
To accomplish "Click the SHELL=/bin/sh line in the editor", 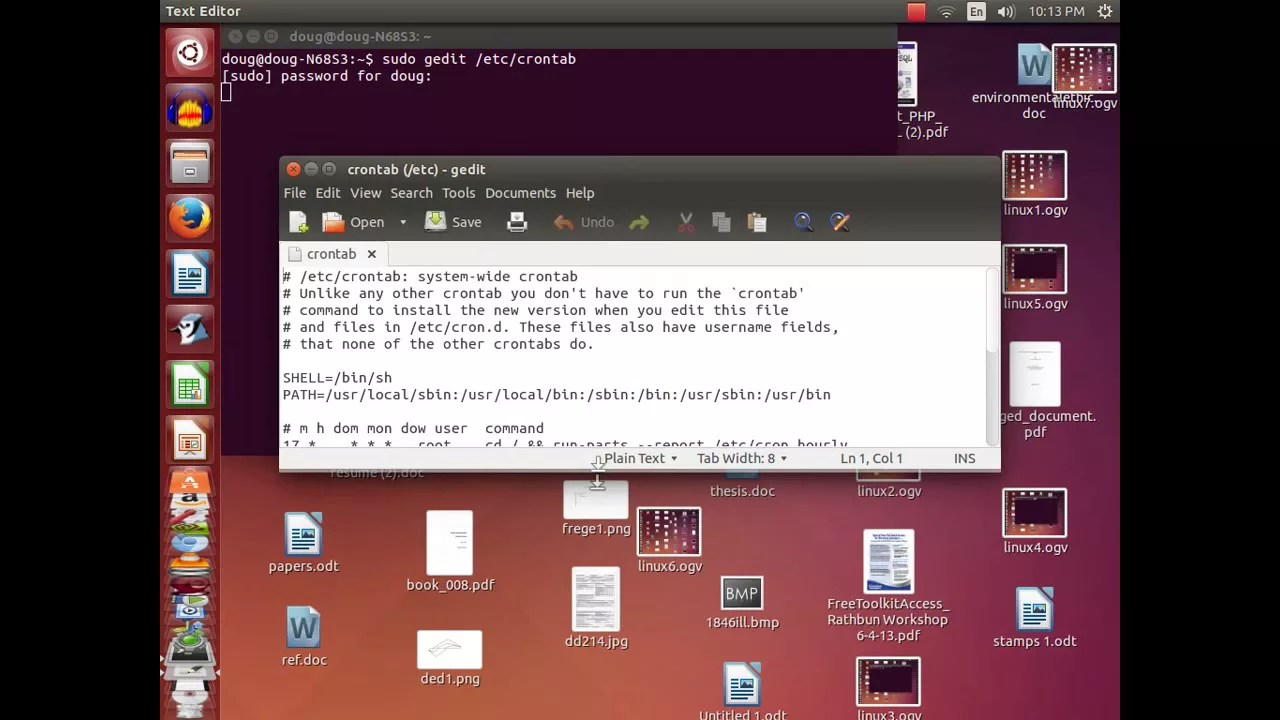I will click(337, 378).
